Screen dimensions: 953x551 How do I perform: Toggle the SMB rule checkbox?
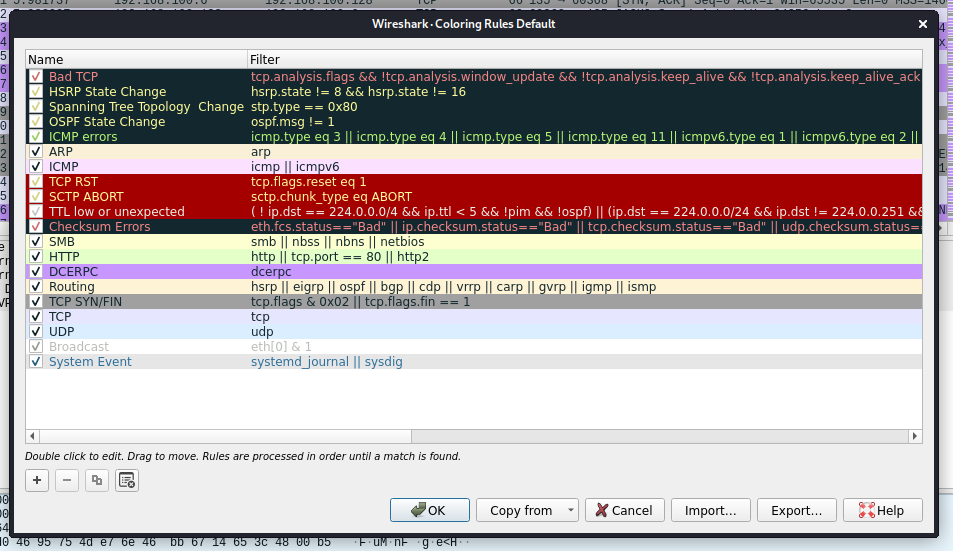36,242
